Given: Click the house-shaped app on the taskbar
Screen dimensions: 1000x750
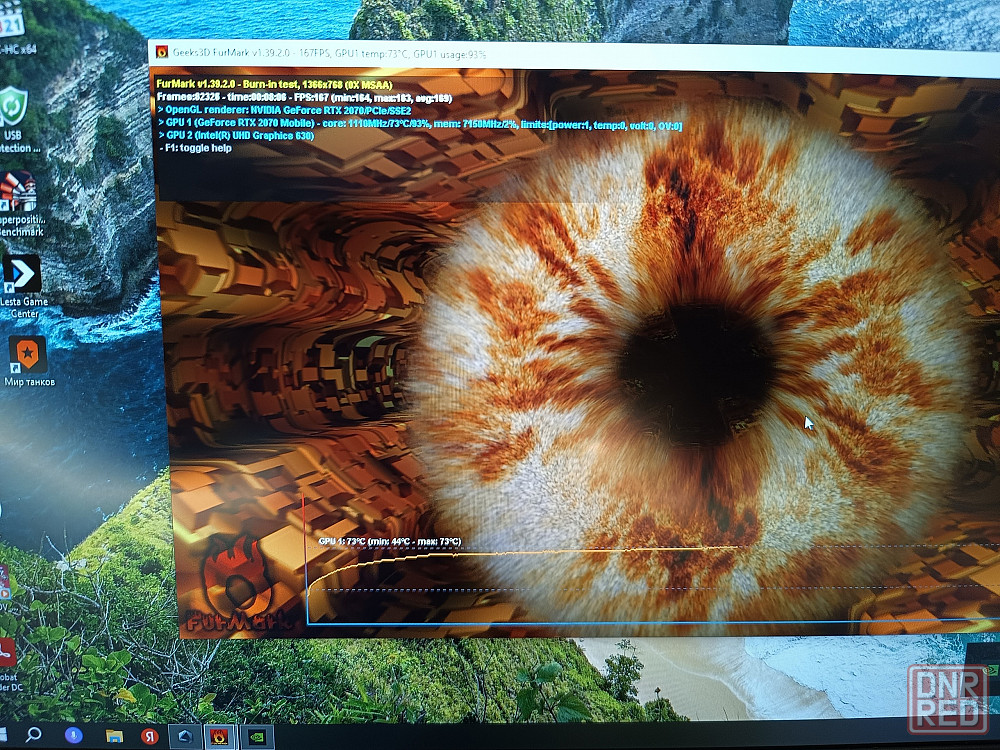Looking at the screenshot, I should [184, 736].
